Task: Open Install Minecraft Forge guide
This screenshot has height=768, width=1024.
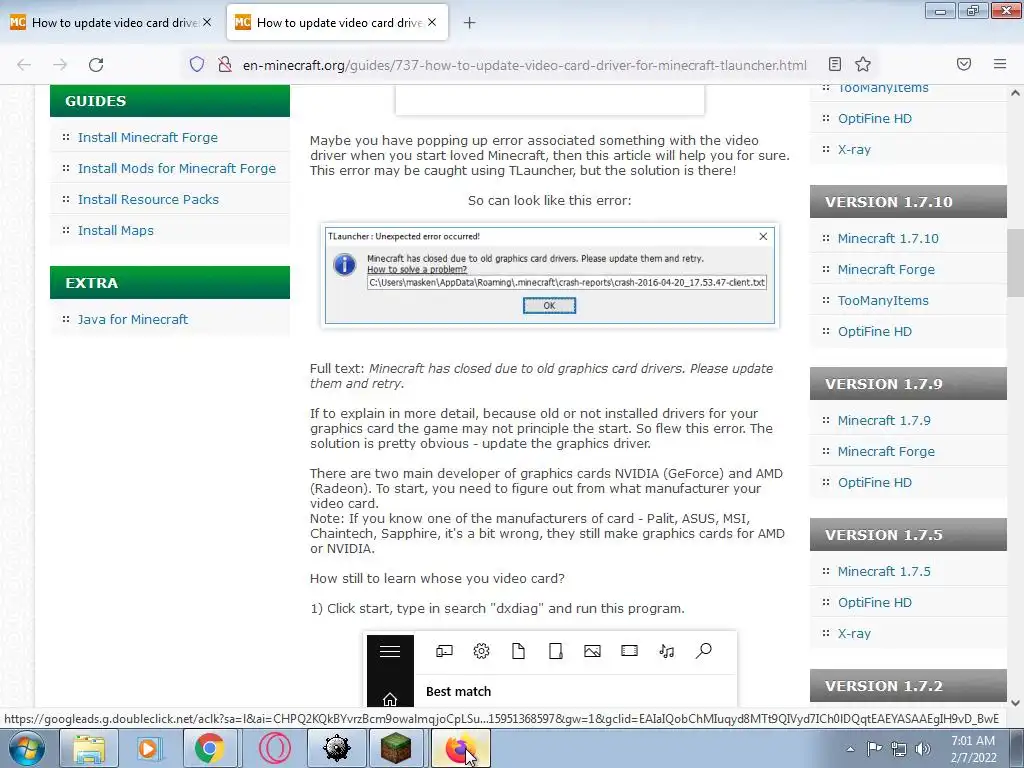Action: click(148, 137)
